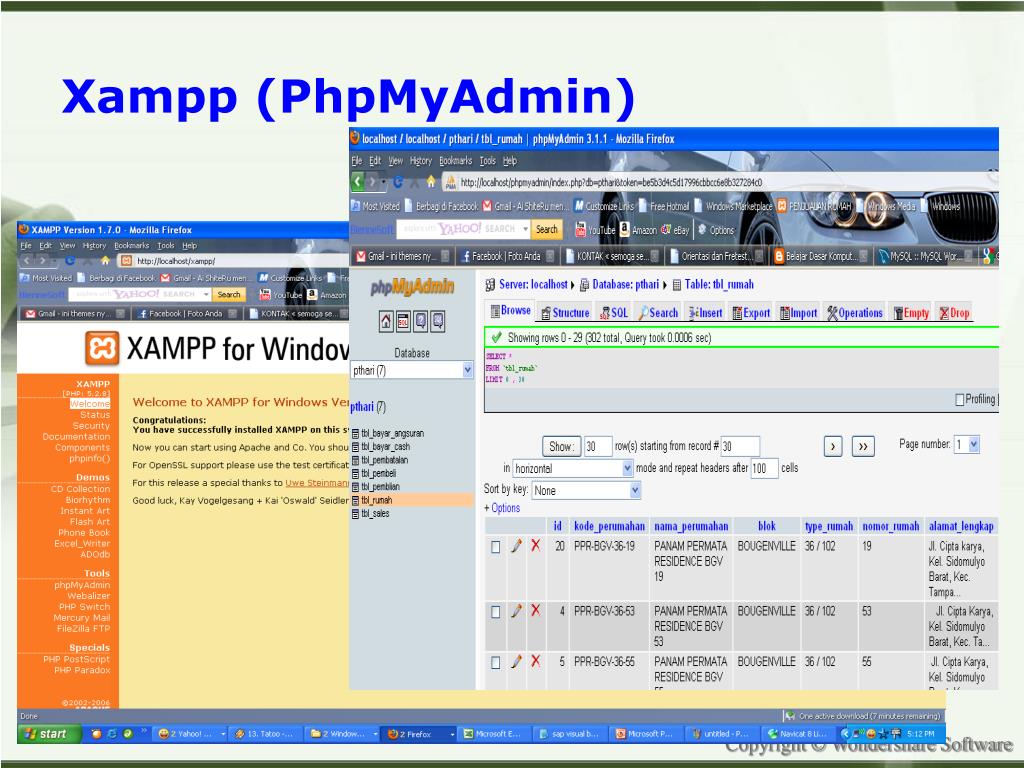Click the starting record number field
1024x768 pixels.
740,446
